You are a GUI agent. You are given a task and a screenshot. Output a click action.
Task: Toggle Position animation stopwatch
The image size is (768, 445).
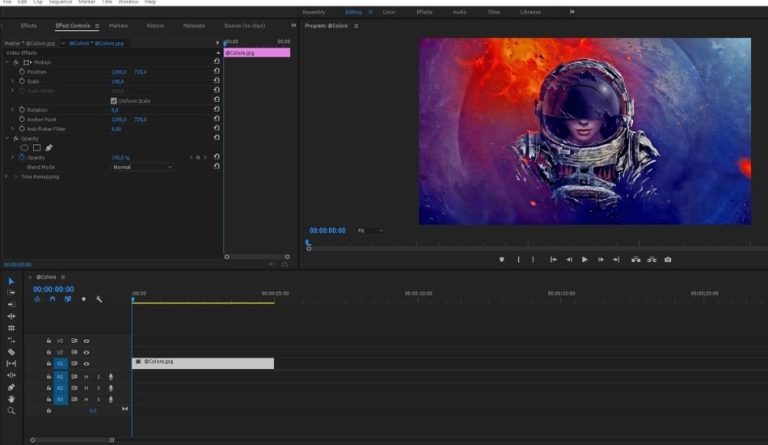point(22,71)
